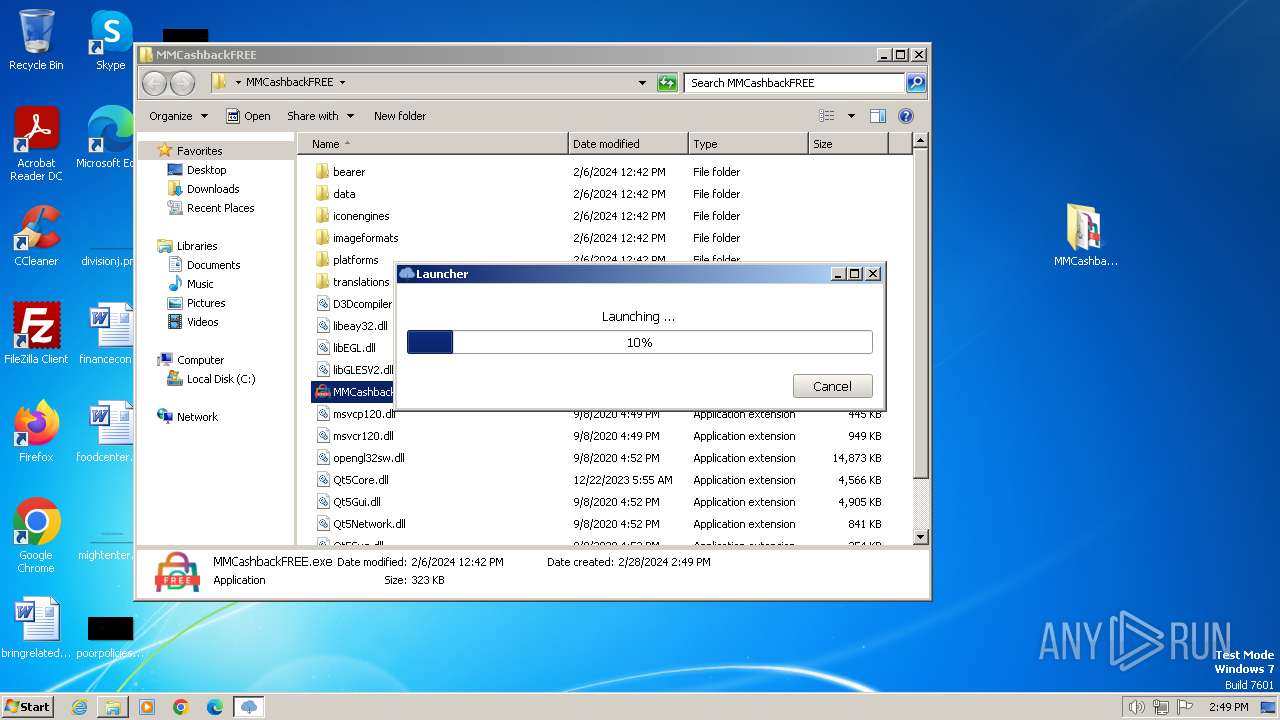Select the MMCashba... folder on desktop
Viewport: 1280px width, 720px height.
tap(1085, 235)
